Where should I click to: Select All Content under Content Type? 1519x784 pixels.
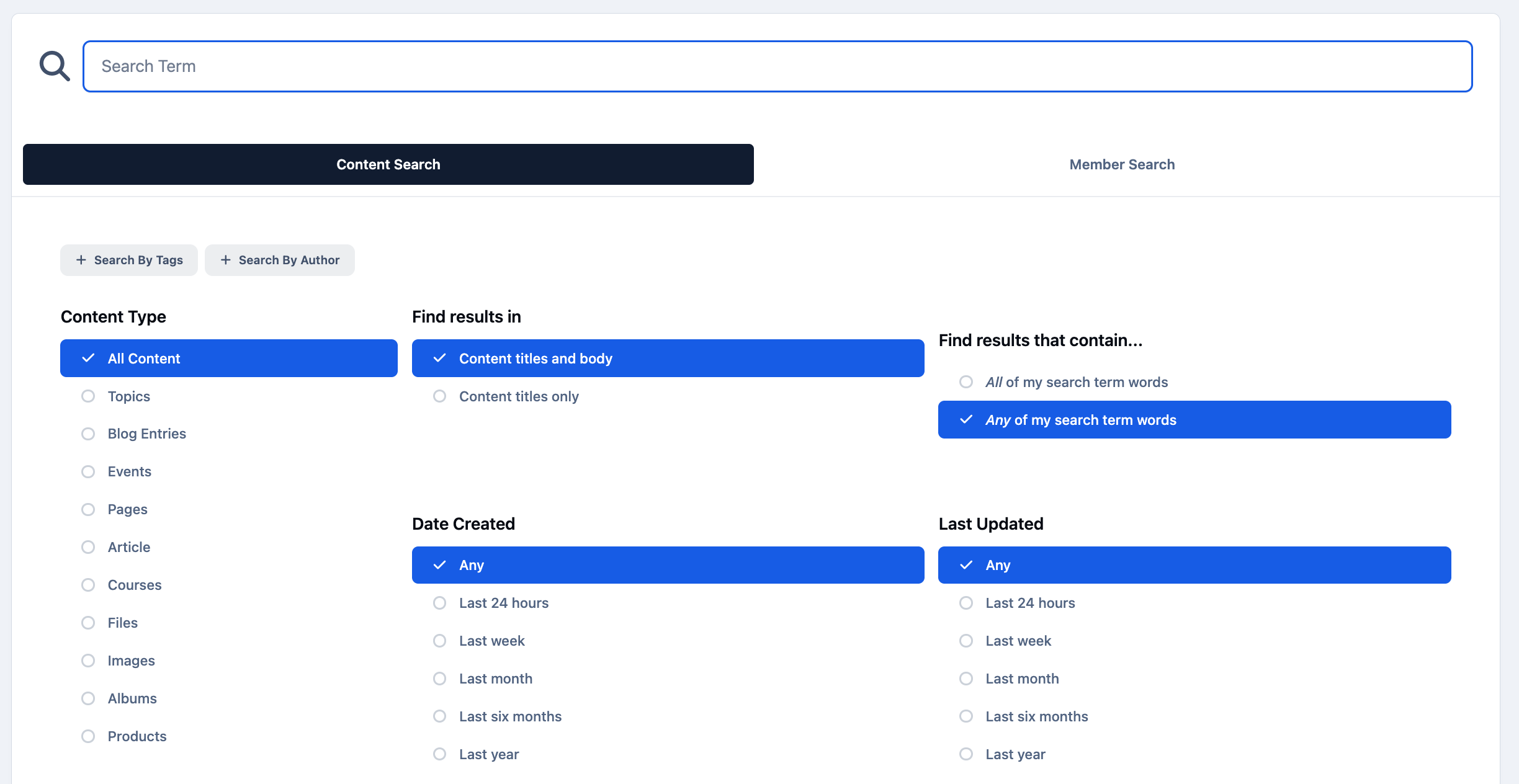point(229,358)
